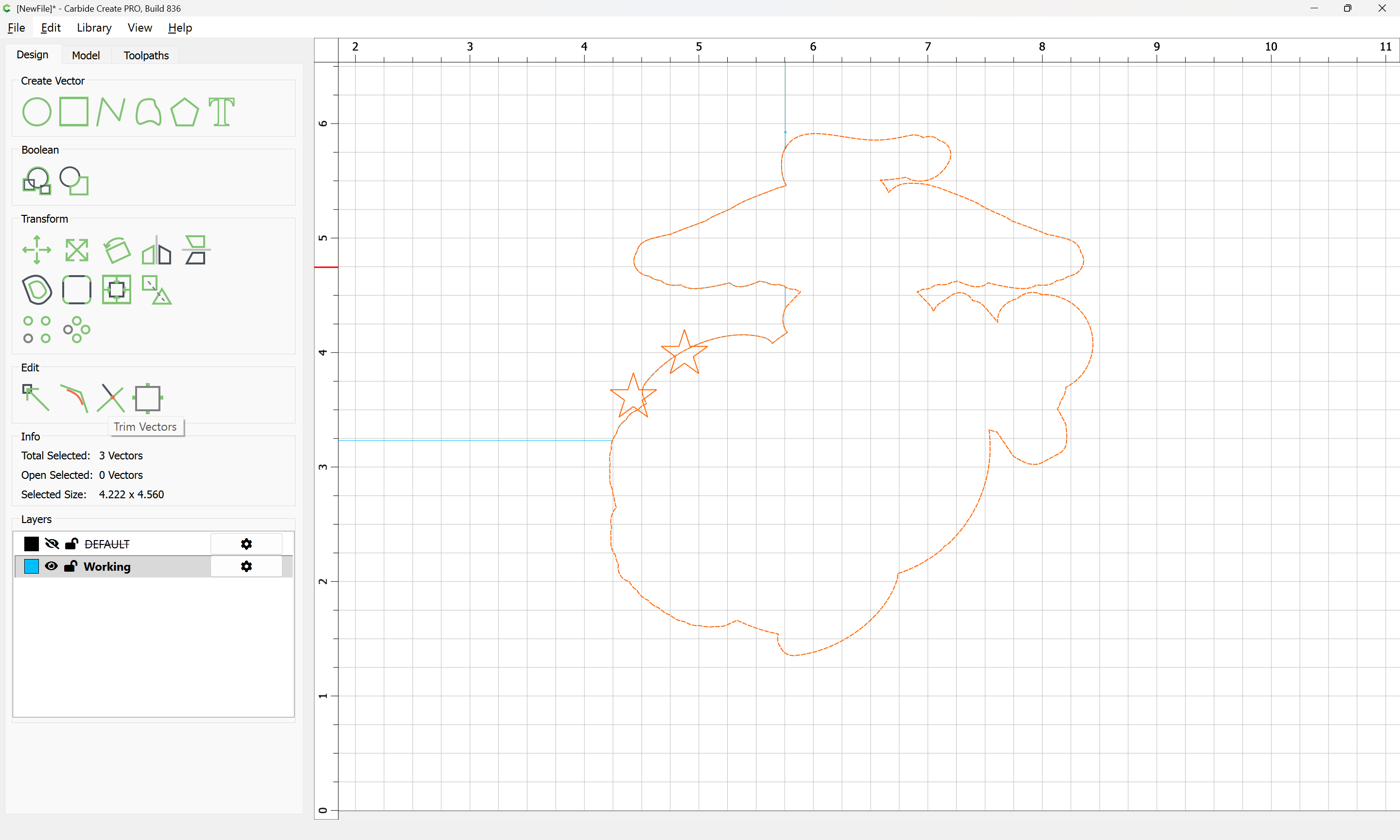
Task: Open the Offset Vectors tool
Action: tap(37, 290)
